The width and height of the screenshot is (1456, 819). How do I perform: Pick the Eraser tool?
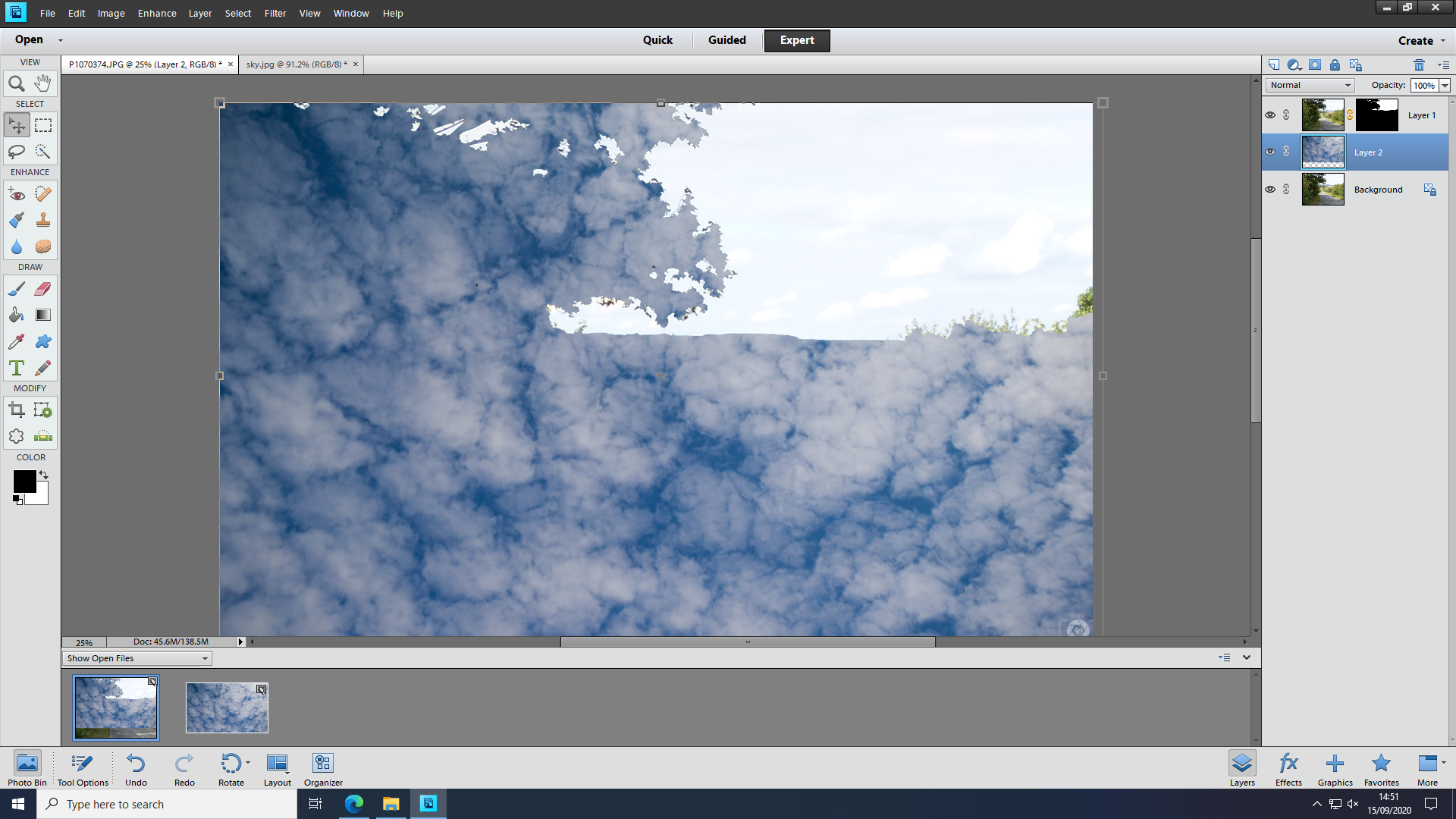pyautogui.click(x=43, y=289)
